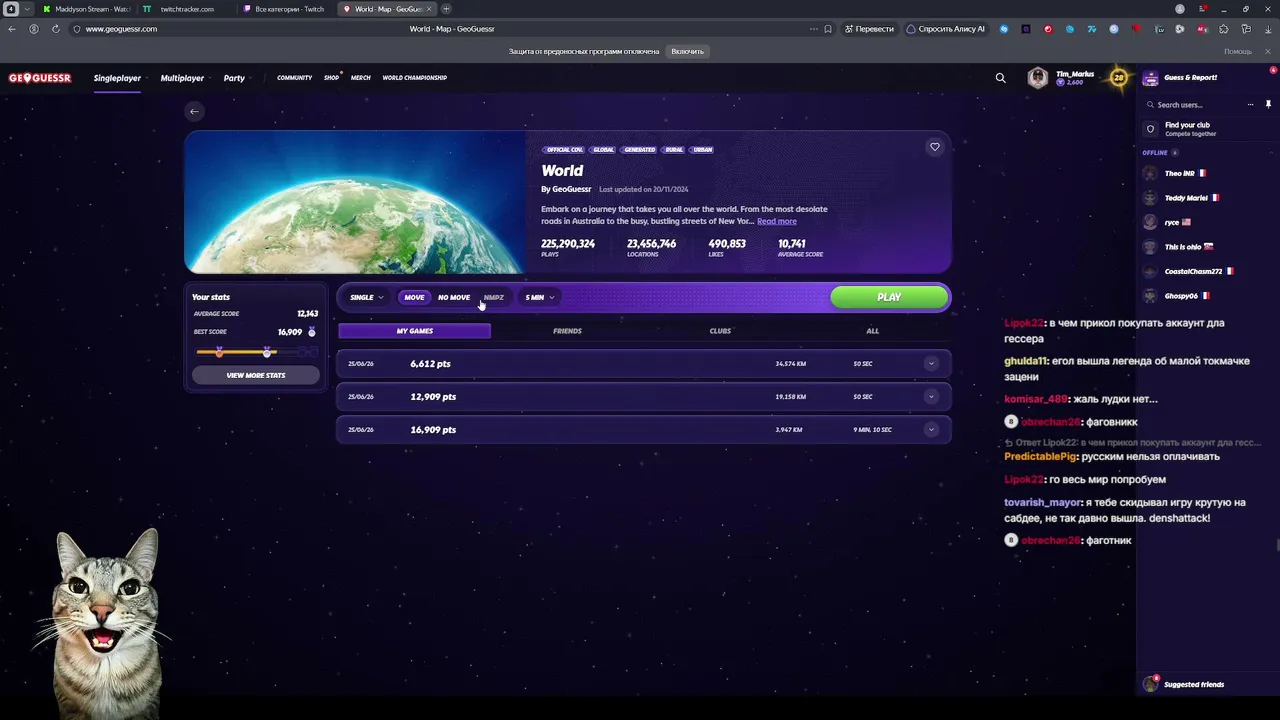Bookmark this page in the address bar
The image size is (1280, 720).
[828, 29]
